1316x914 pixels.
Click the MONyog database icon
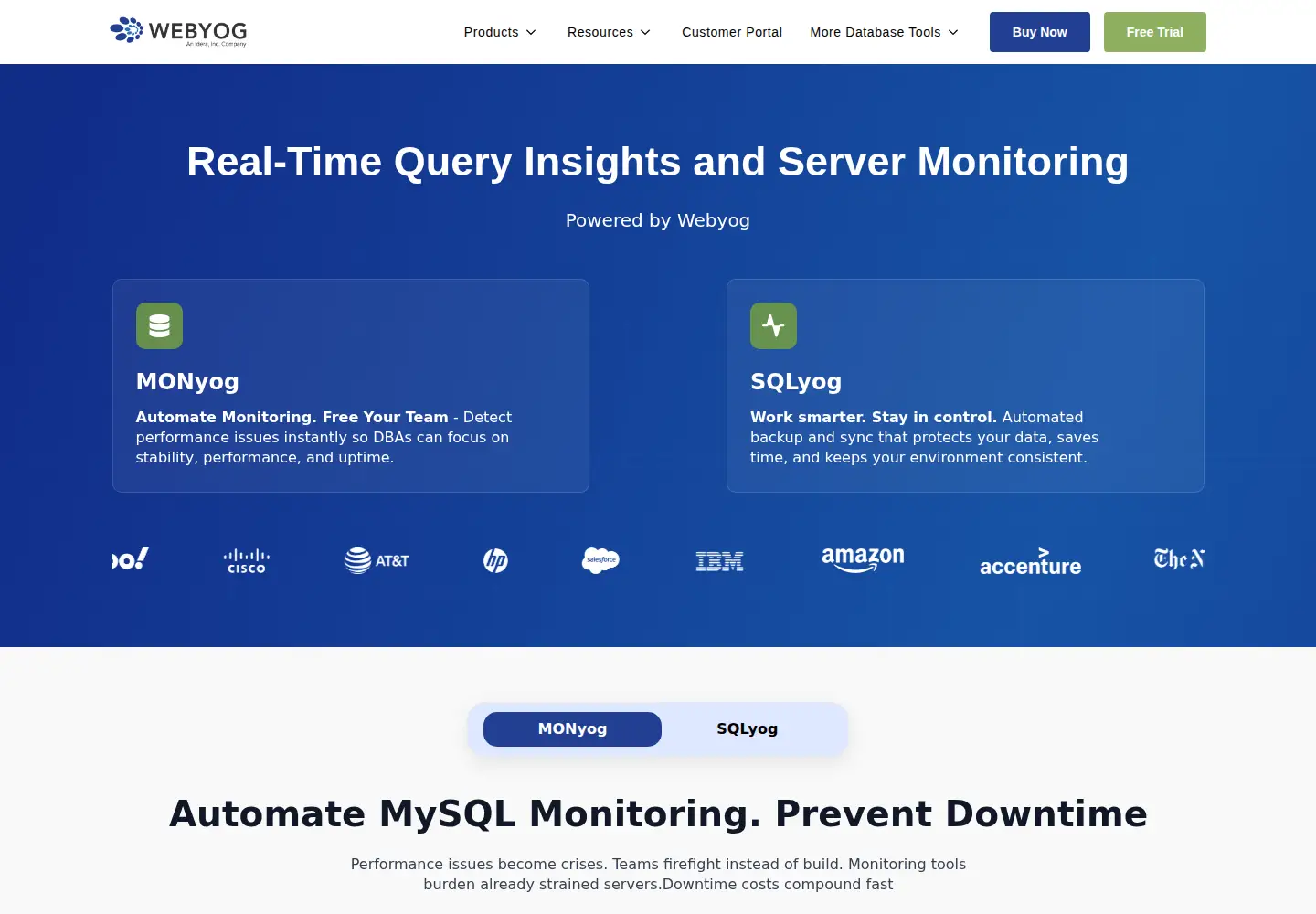coord(159,325)
